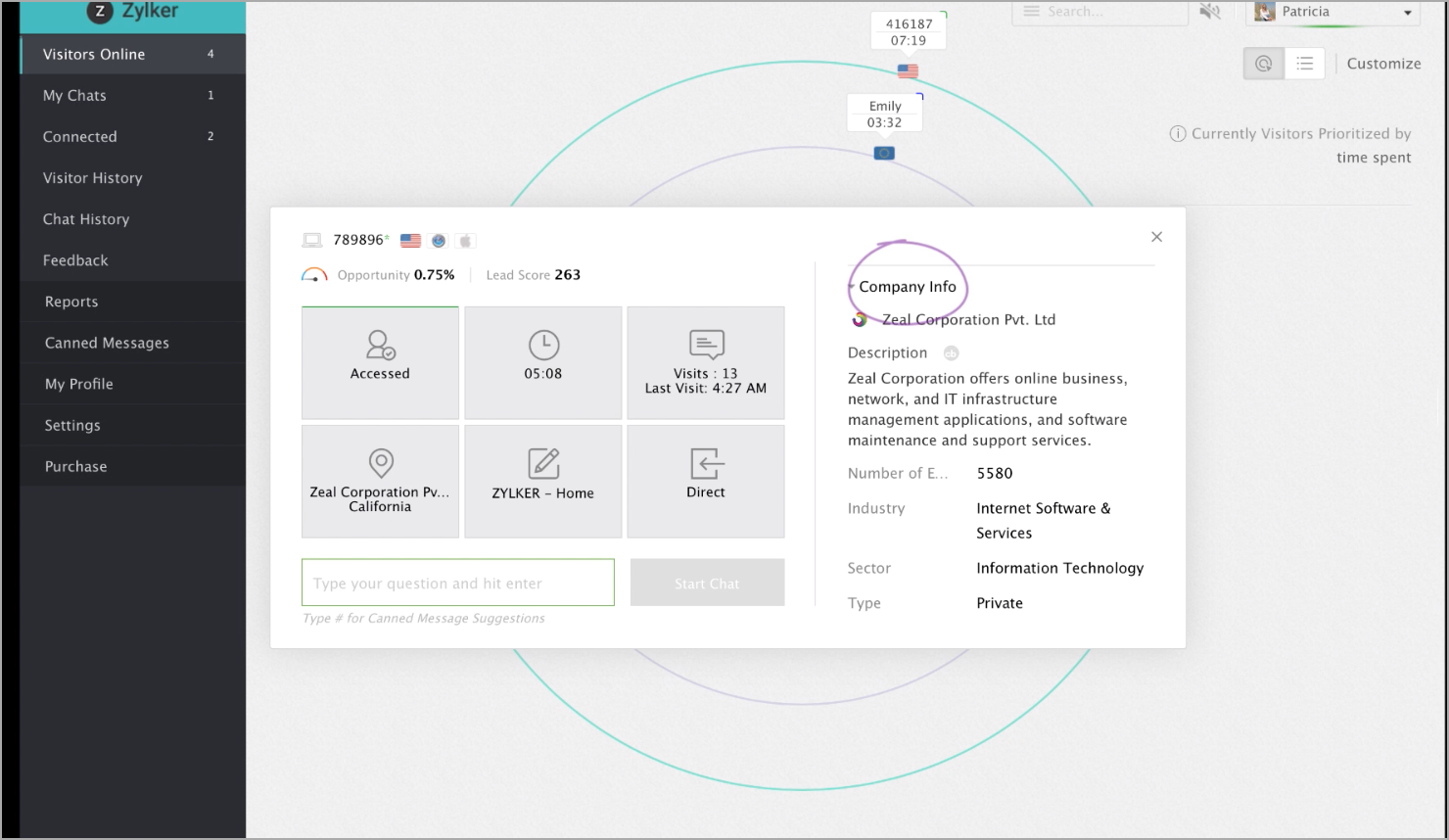Click the Apple OS icon beside 789896
Viewport: 1449px width, 840px height.
(466, 241)
